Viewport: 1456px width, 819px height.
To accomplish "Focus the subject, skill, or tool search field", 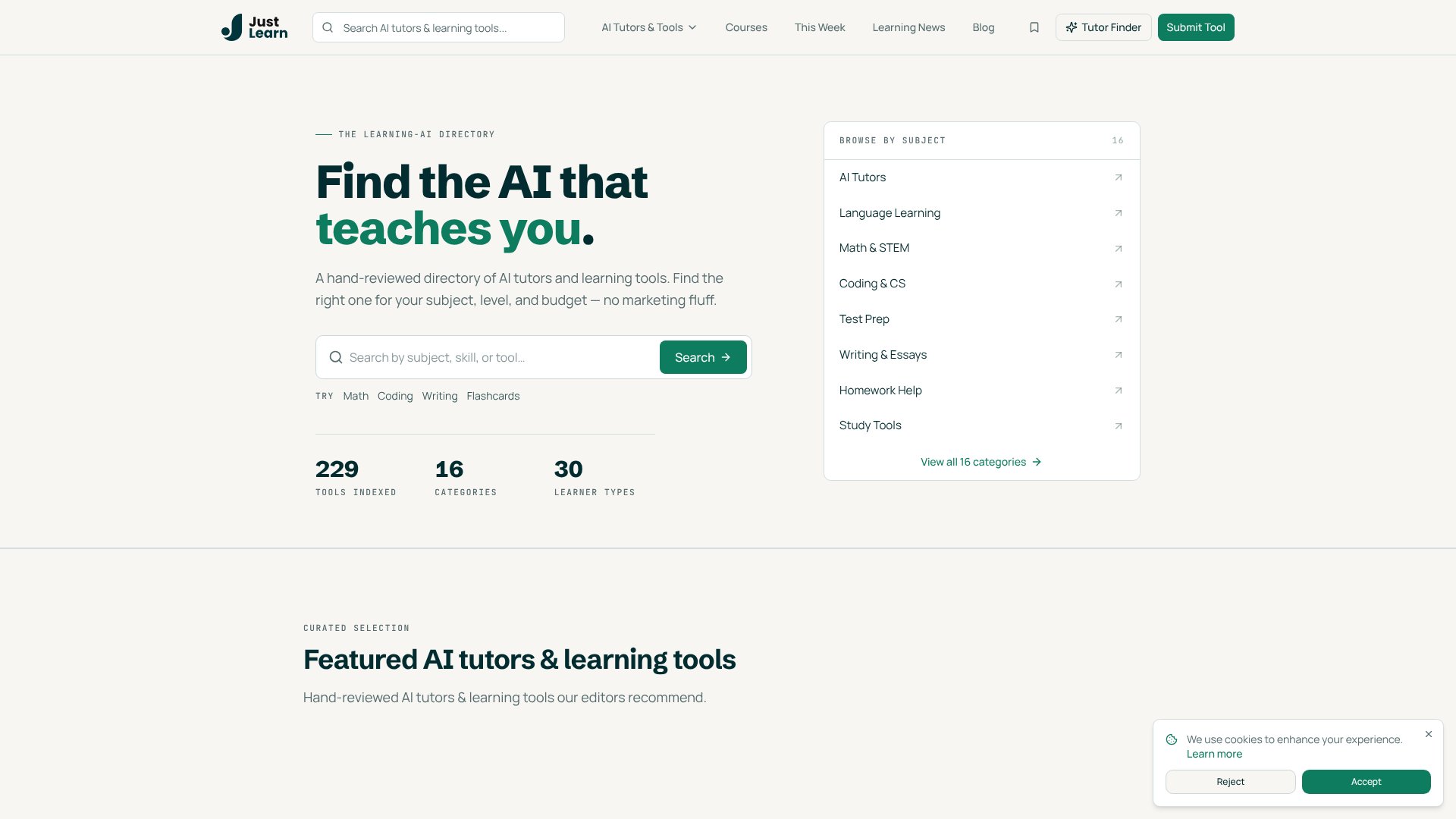I will [x=500, y=357].
